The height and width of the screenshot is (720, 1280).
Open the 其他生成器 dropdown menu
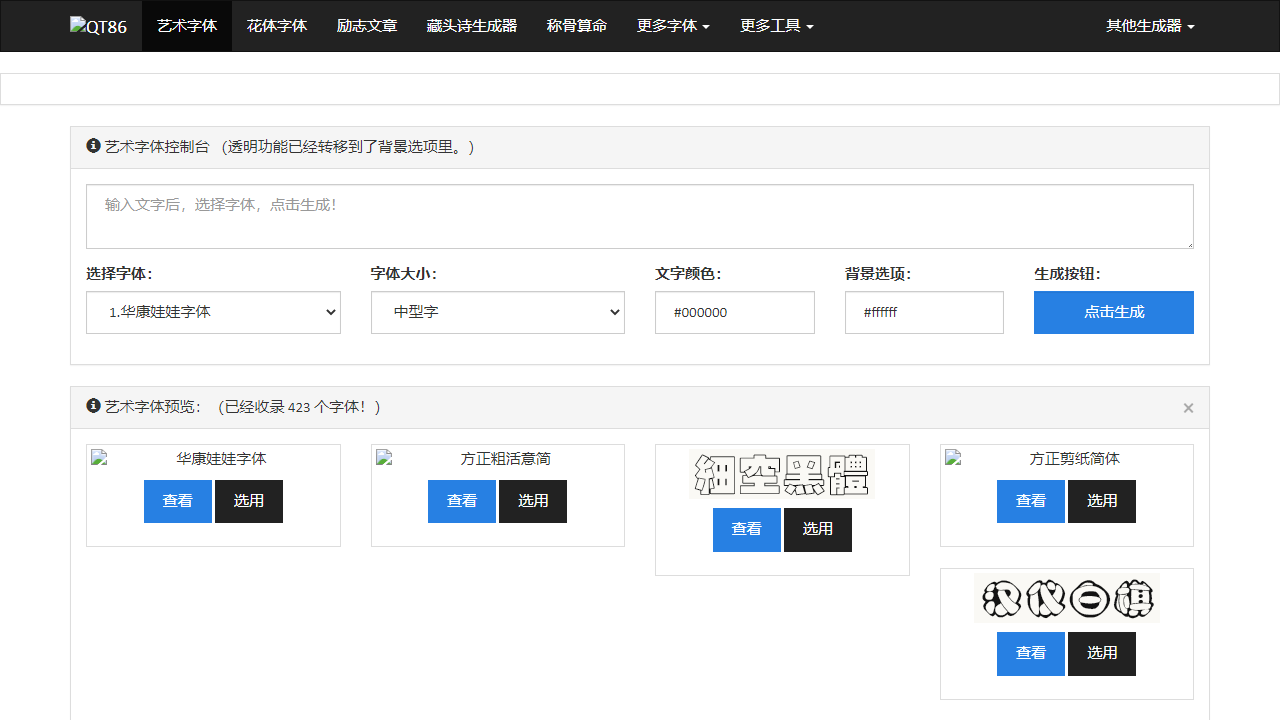(x=1150, y=26)
